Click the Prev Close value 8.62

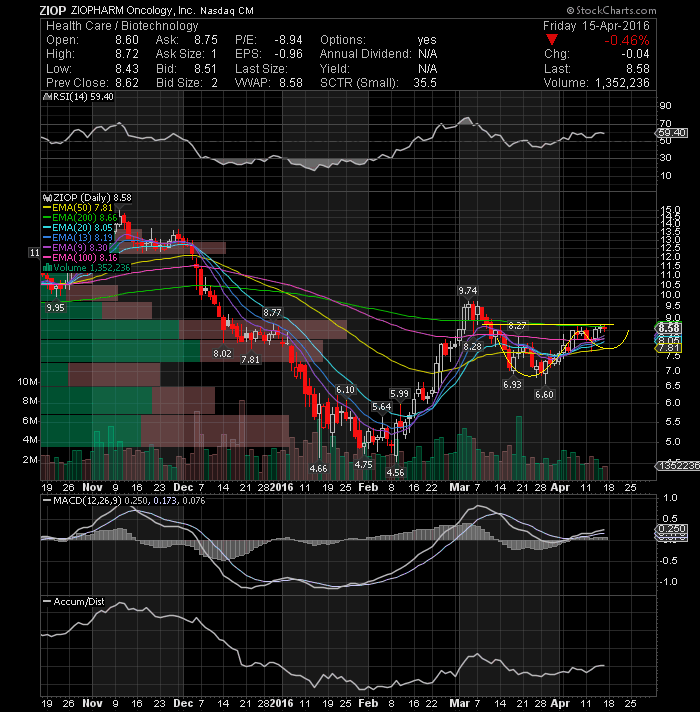[127, 83]
